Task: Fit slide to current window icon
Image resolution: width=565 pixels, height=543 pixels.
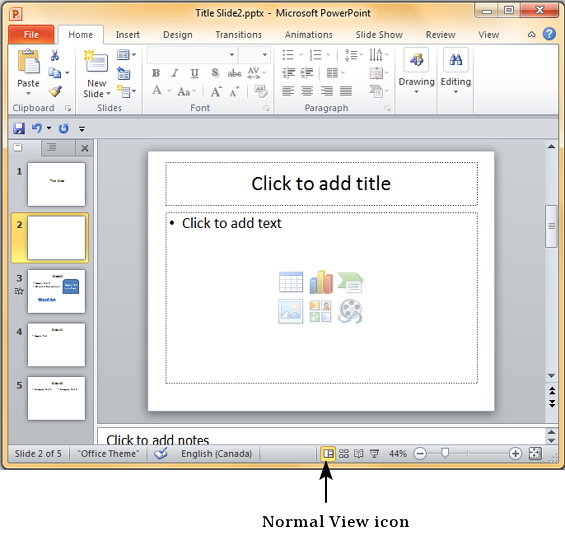Action: pyautogui.click(x=535, y=453)
